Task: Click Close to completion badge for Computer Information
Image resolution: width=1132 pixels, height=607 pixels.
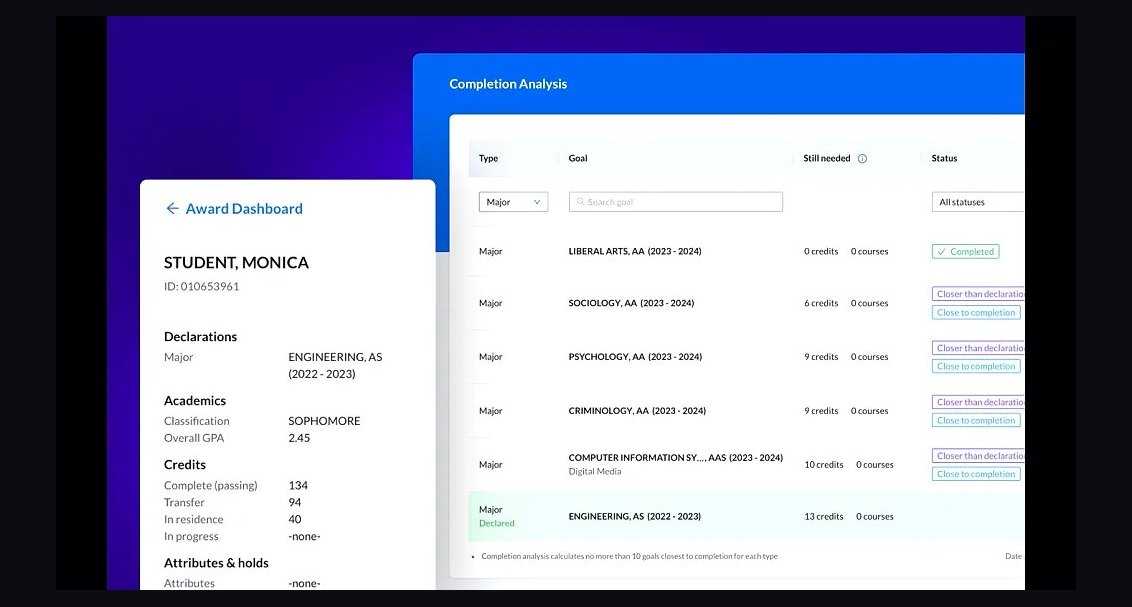Action: coord(976,474)
